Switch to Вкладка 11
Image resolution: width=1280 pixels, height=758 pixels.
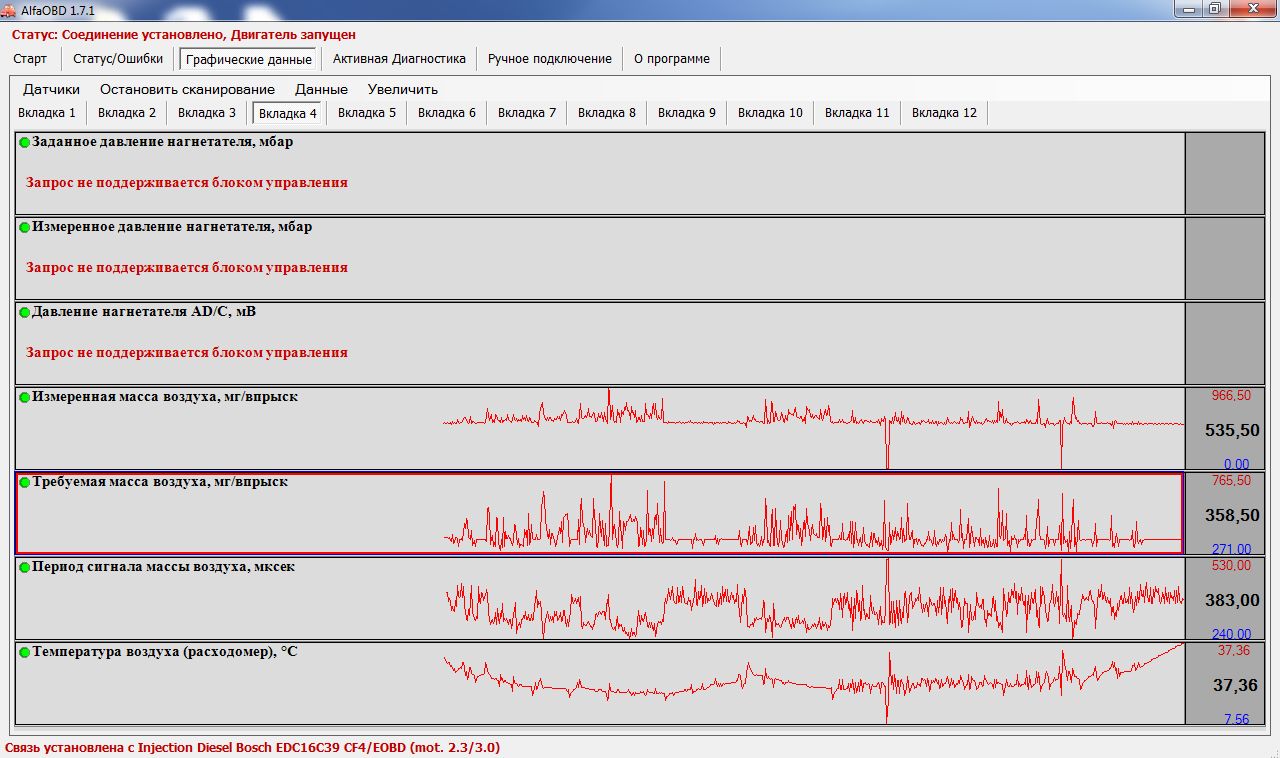[857, 113]
